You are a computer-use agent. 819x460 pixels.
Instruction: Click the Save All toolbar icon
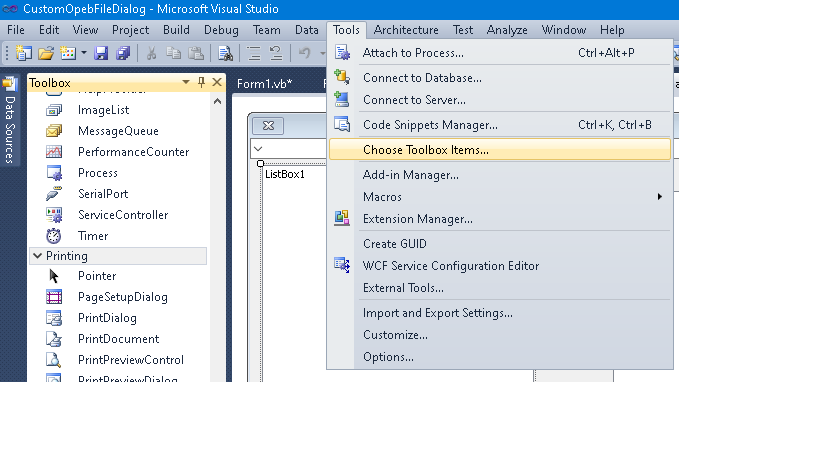[x=123, y=53]
